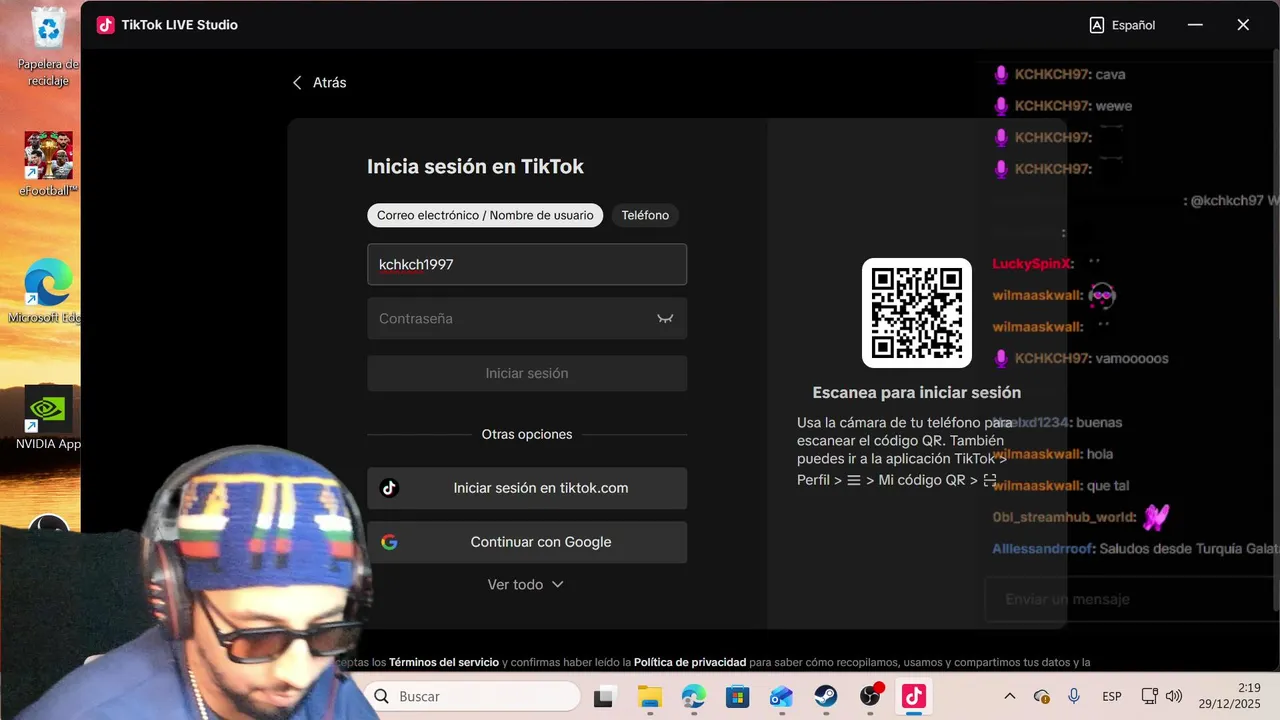1280x720 pixels.
Task: Open Términos del servicio link
Action: click(444, 662)
